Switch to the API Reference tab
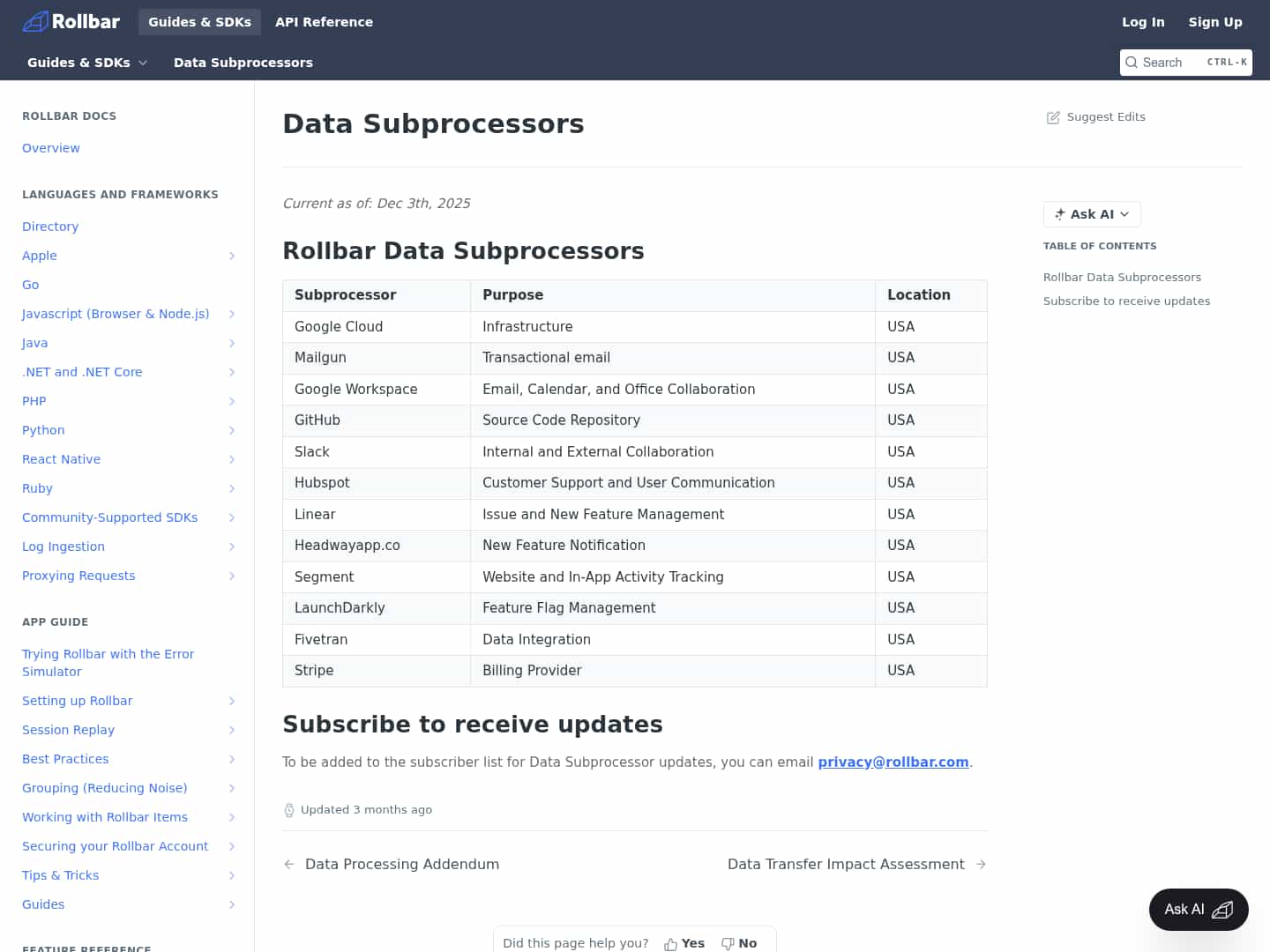1270x952 pixels. pyautogui.click(x=324, y=22)
